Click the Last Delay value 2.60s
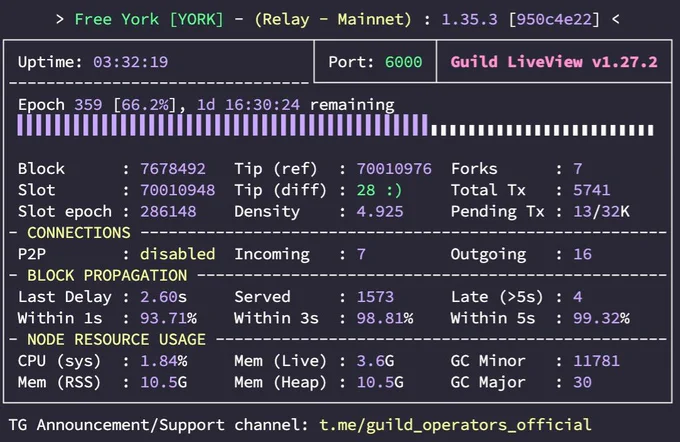Viewport: 680px width, 442px height. pyautogui.click(x=163, y=297)
